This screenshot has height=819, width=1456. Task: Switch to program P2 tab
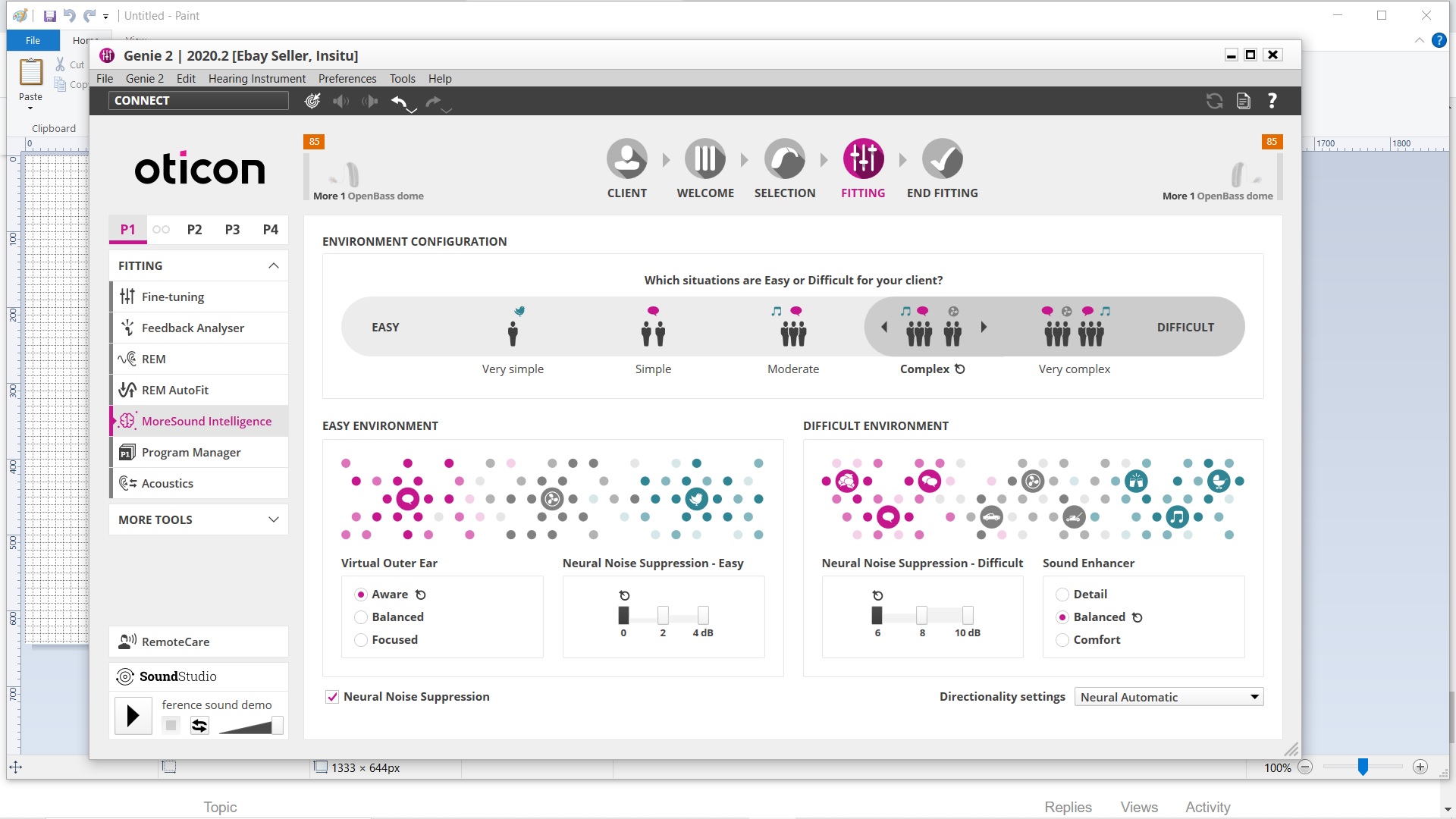click(x=195, y=229)
